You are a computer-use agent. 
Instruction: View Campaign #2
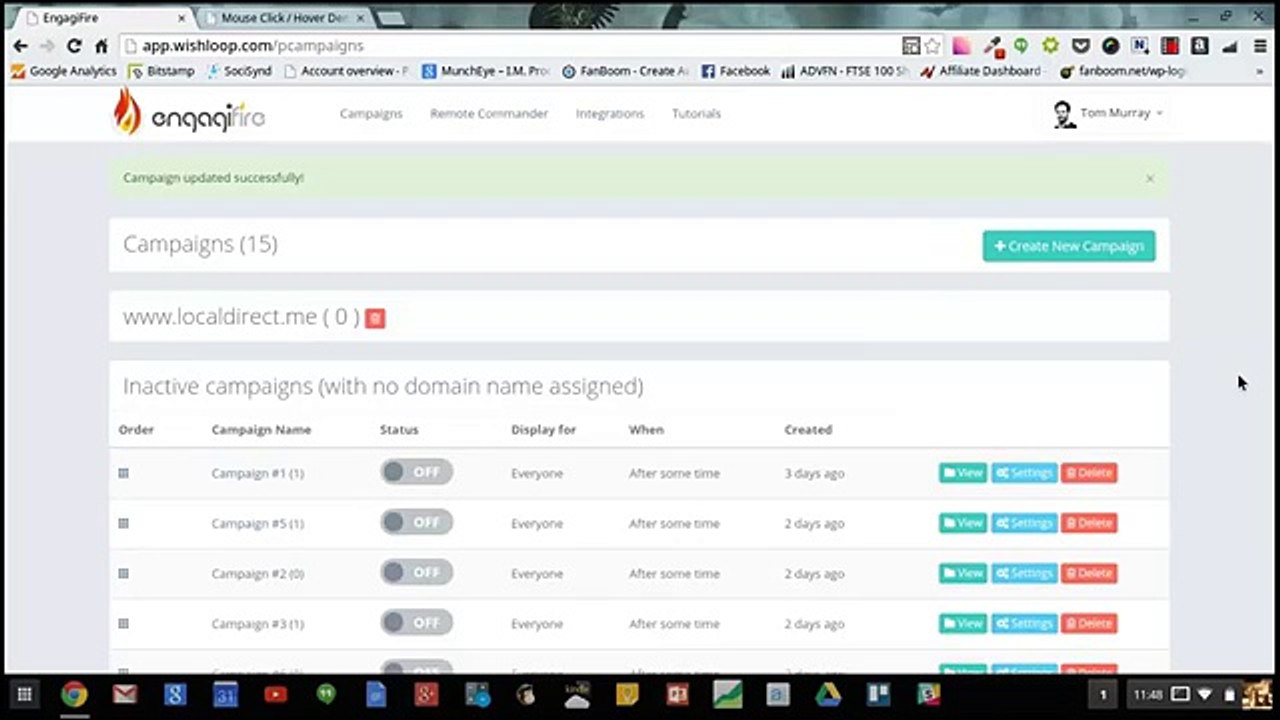pos(963,573)
